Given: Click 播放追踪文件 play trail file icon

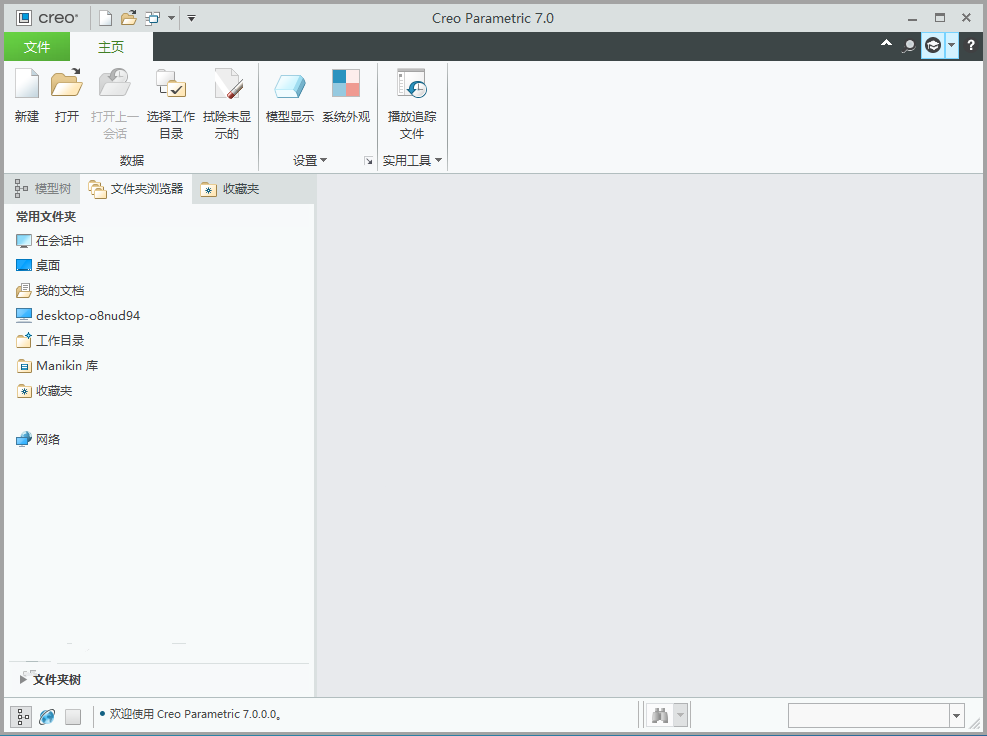Looking at the screenshot, I should point(412,103).
